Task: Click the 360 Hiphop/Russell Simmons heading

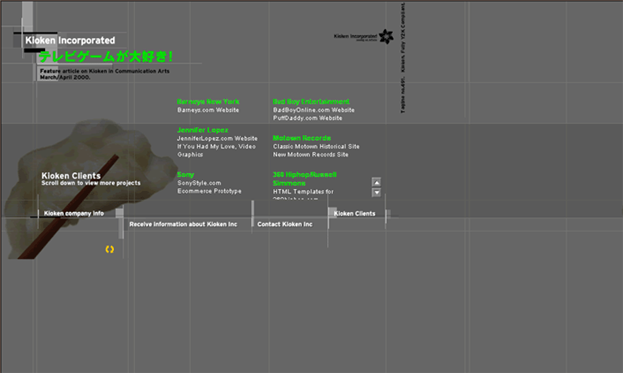Action: point(305,179)
